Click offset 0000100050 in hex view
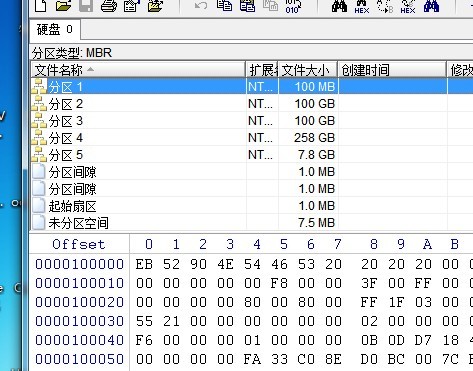 [x=79, y=359]
